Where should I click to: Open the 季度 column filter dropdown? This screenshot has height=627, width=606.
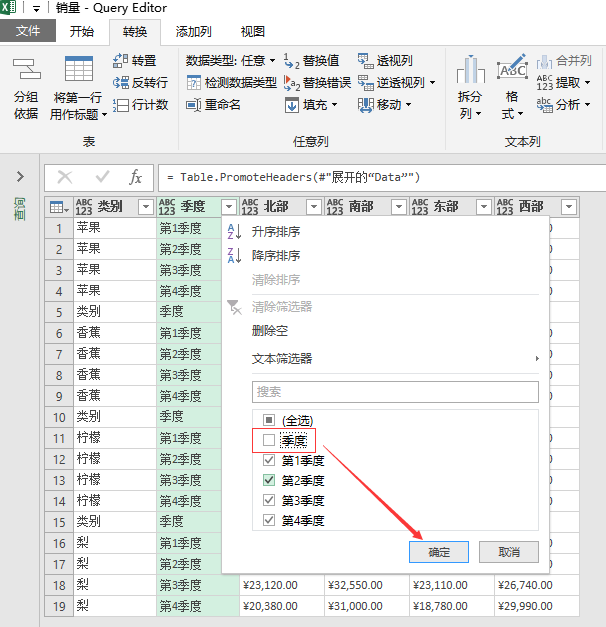point(229,207)
